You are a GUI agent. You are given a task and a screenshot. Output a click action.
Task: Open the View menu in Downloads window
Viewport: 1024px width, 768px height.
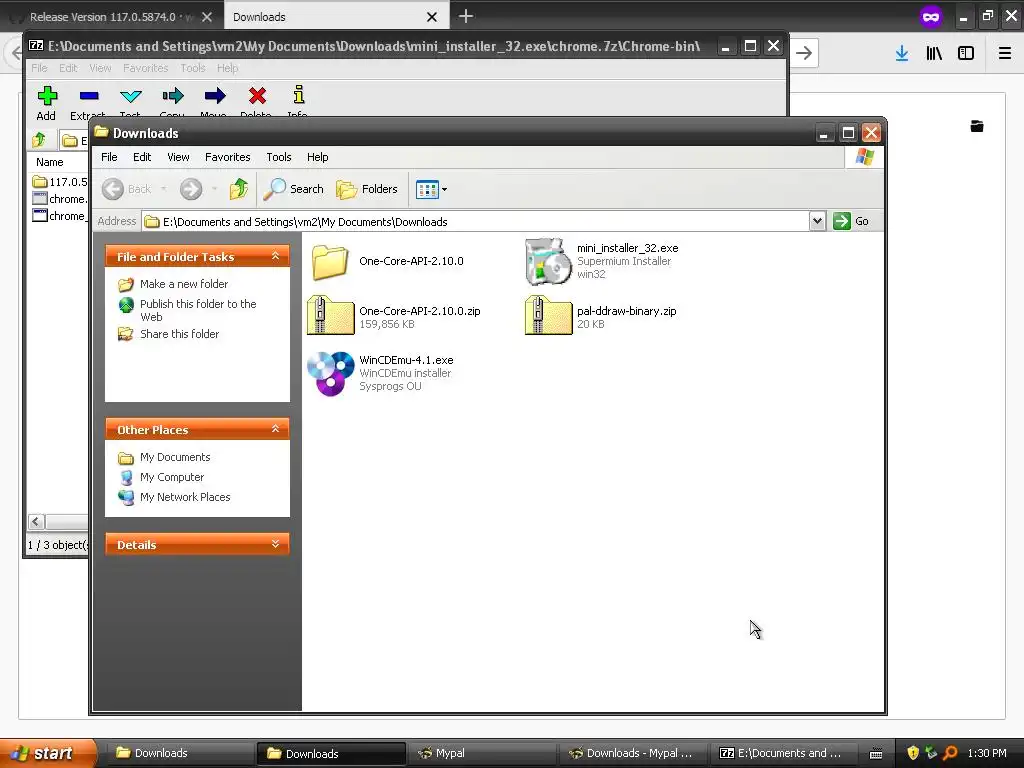178,157
